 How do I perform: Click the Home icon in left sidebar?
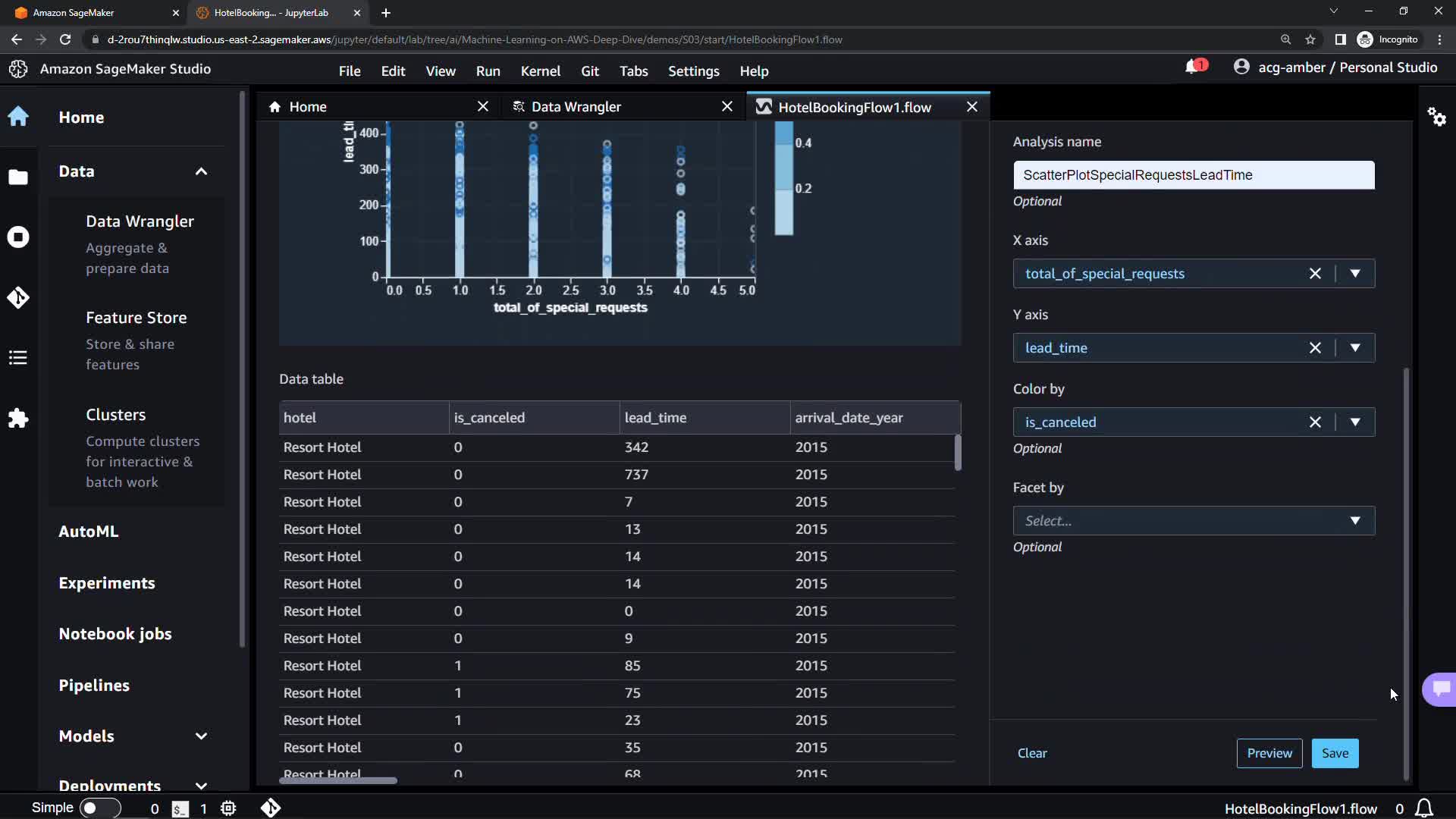click(x=18, y=117)
